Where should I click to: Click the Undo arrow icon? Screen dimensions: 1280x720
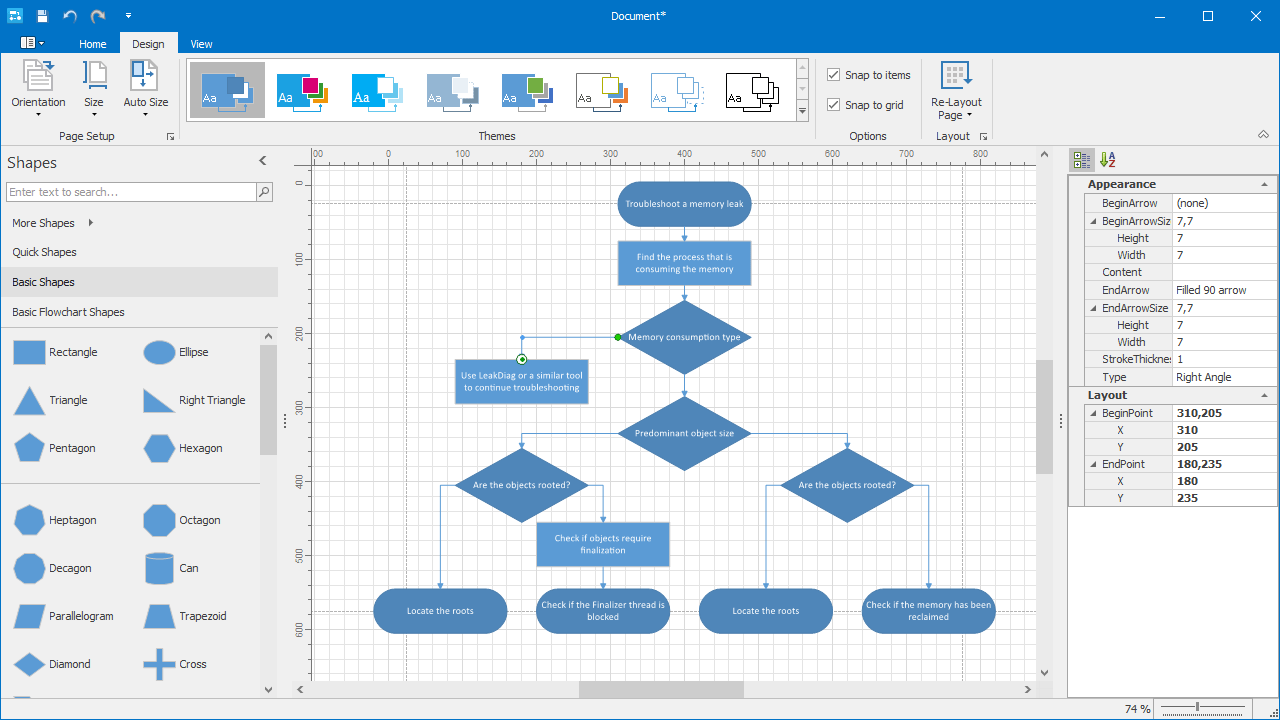click(x=70, y=16)
